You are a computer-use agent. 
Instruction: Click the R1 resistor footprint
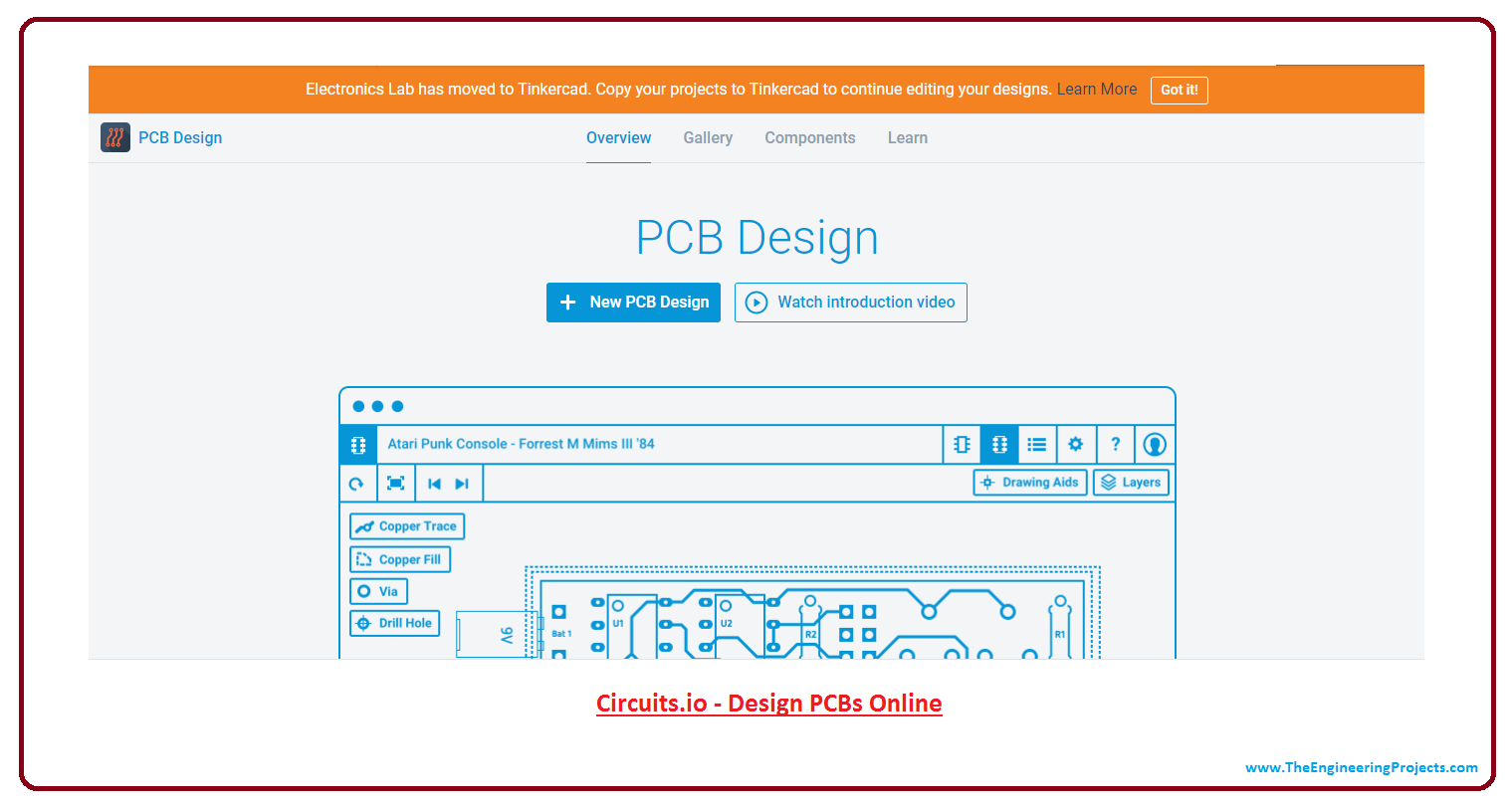[x=1060, y=627]
